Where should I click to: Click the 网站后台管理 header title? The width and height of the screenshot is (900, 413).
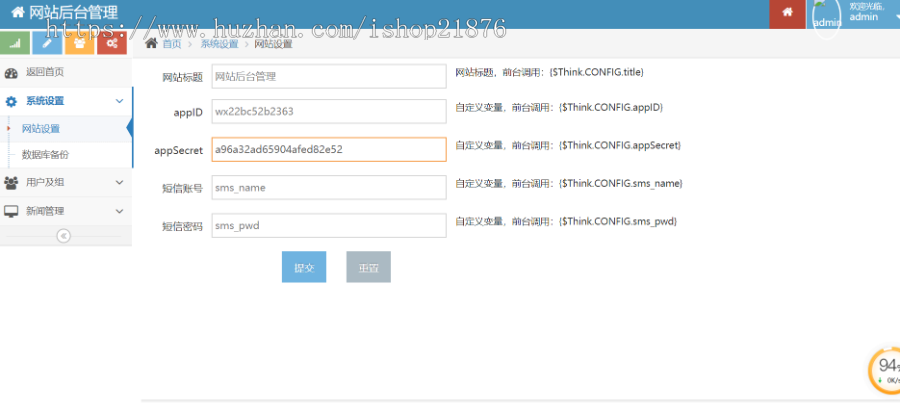[73, 11]
